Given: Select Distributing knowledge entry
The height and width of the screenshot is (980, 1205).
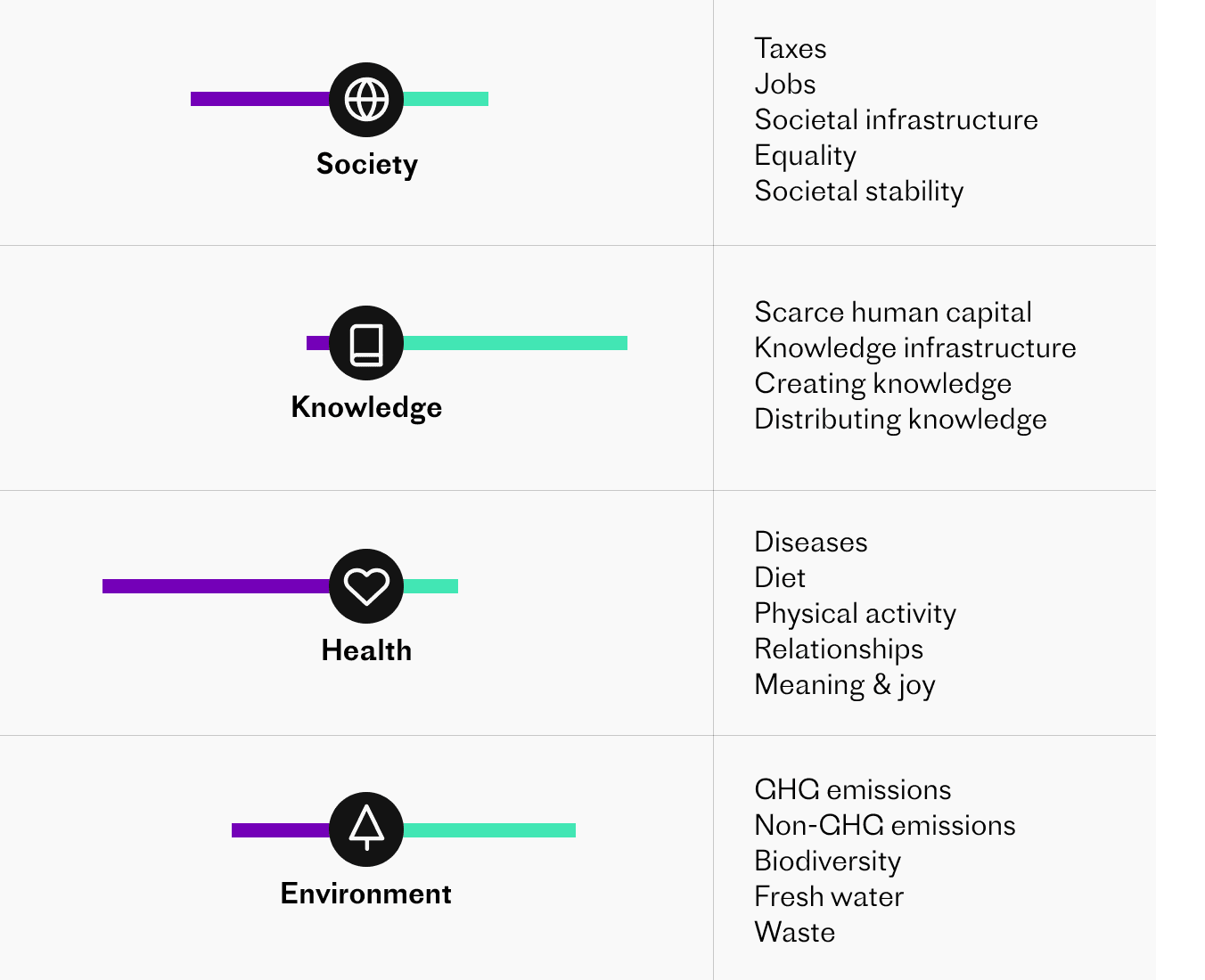Looking at the screenshot, I should tap(901, 419).
